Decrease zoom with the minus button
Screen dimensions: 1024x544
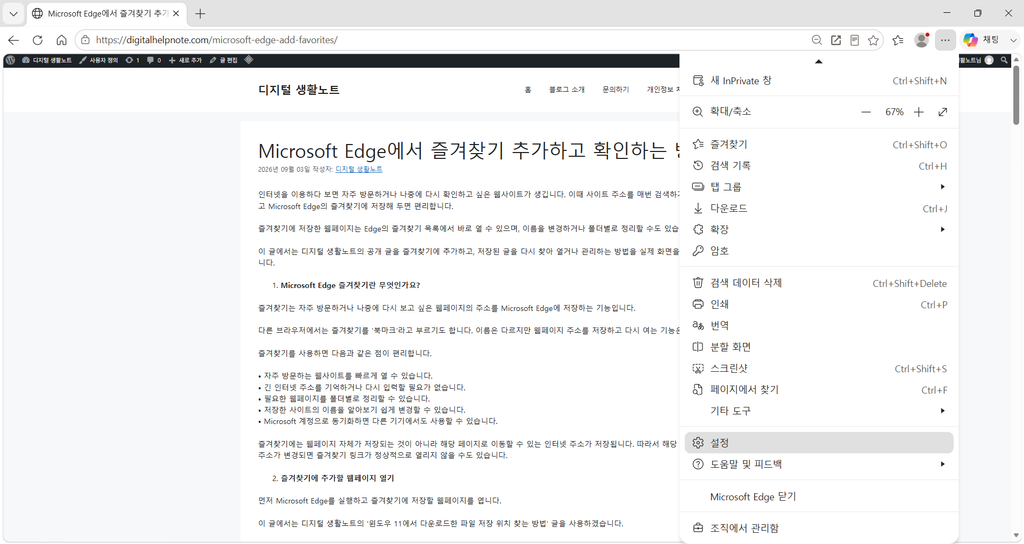pyautogui.click(x=866, y=112)
